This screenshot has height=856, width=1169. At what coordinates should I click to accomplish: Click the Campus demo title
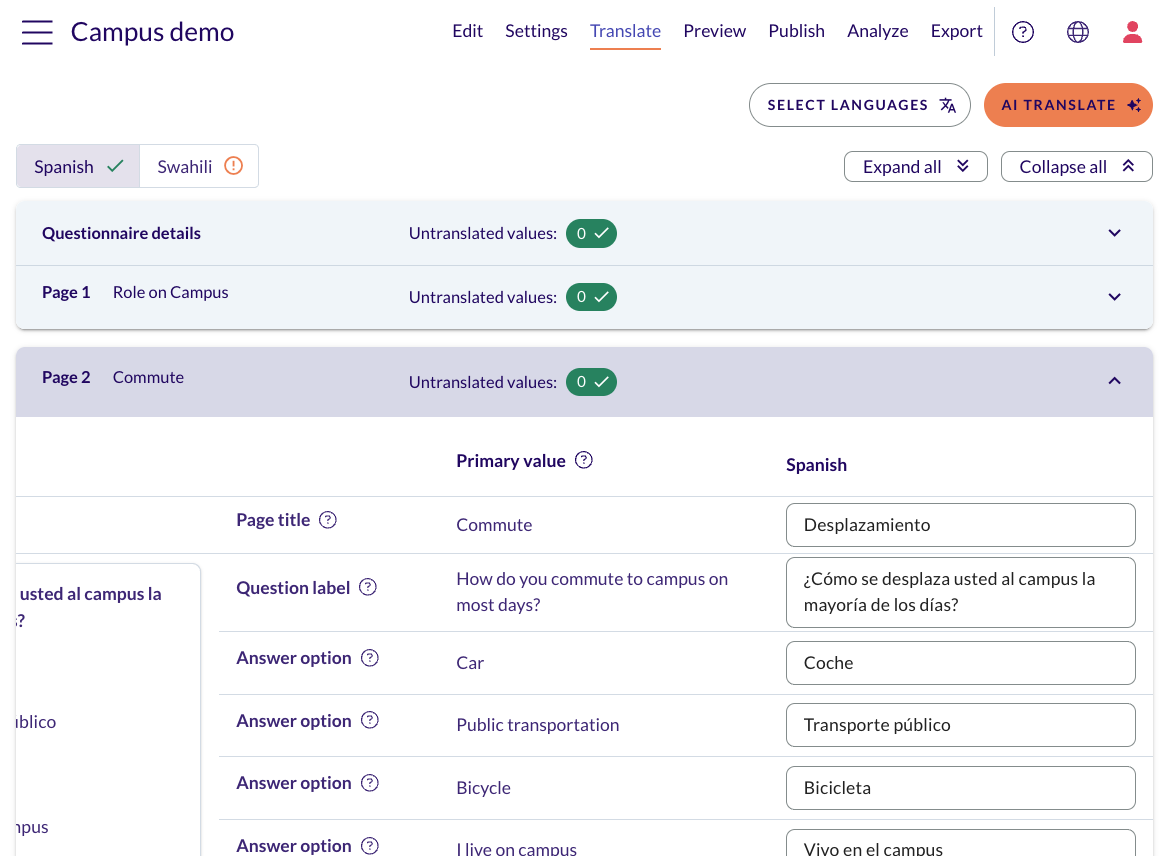[x=152, y=32]
